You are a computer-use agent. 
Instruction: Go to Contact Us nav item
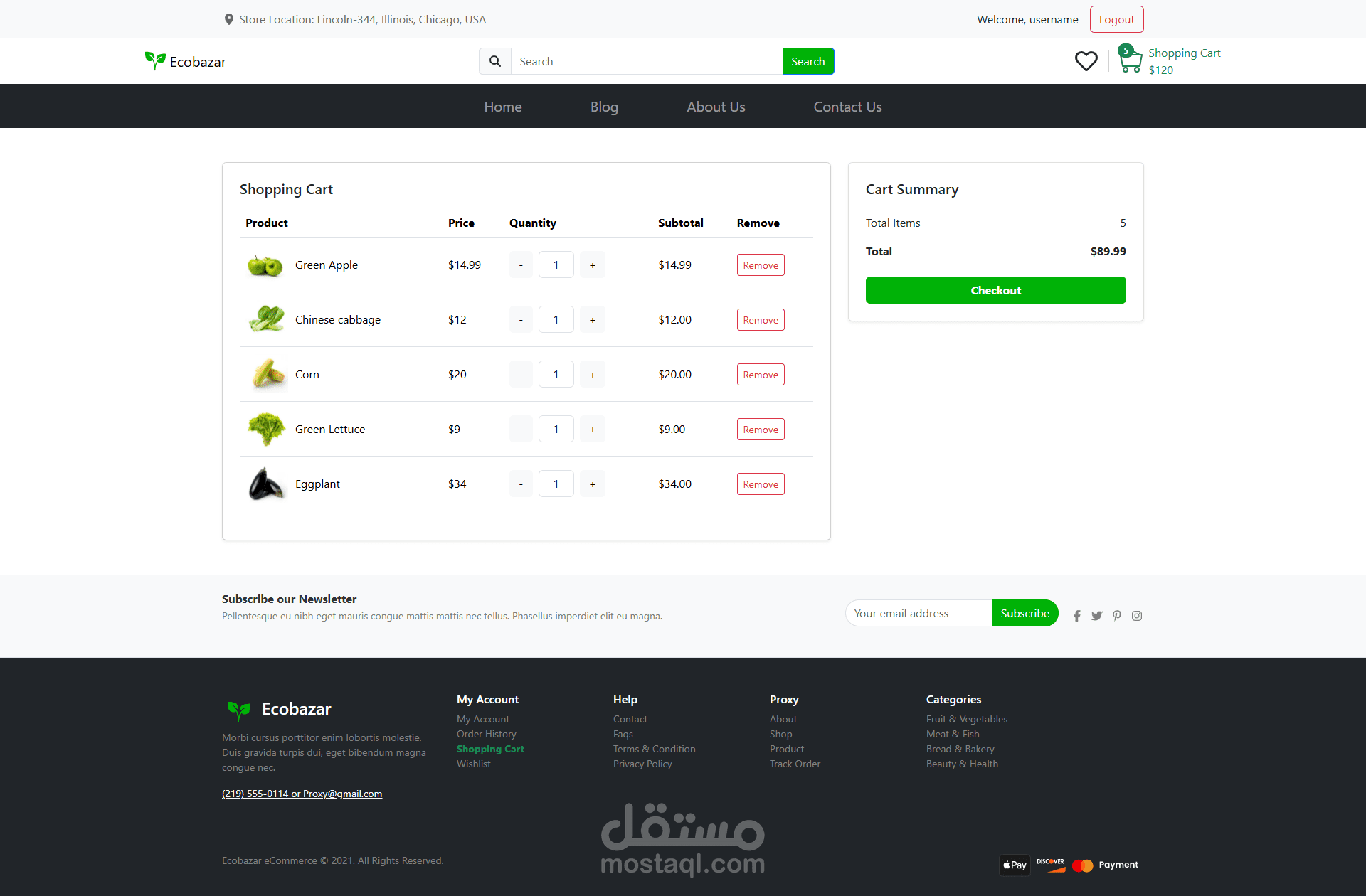(x=847, y=107)
